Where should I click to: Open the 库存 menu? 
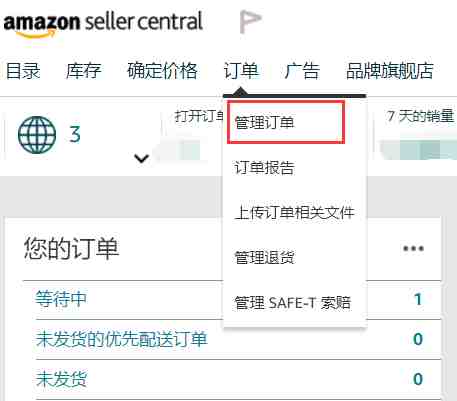click(x=83, y=71)
